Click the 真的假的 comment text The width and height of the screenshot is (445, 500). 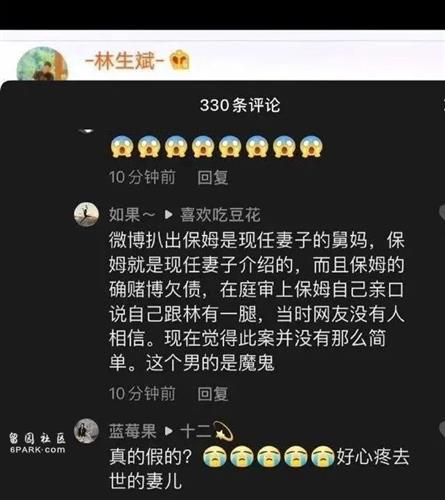tap(259, 469)
